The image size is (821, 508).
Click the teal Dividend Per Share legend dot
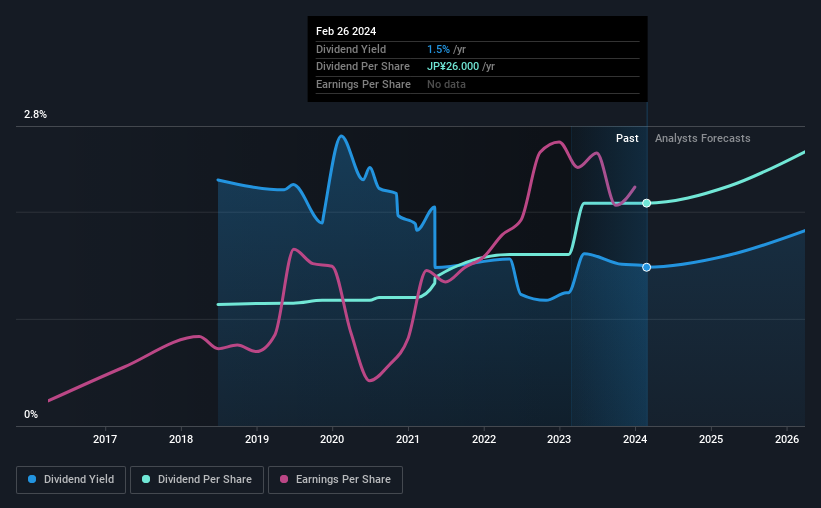(146, 479)
